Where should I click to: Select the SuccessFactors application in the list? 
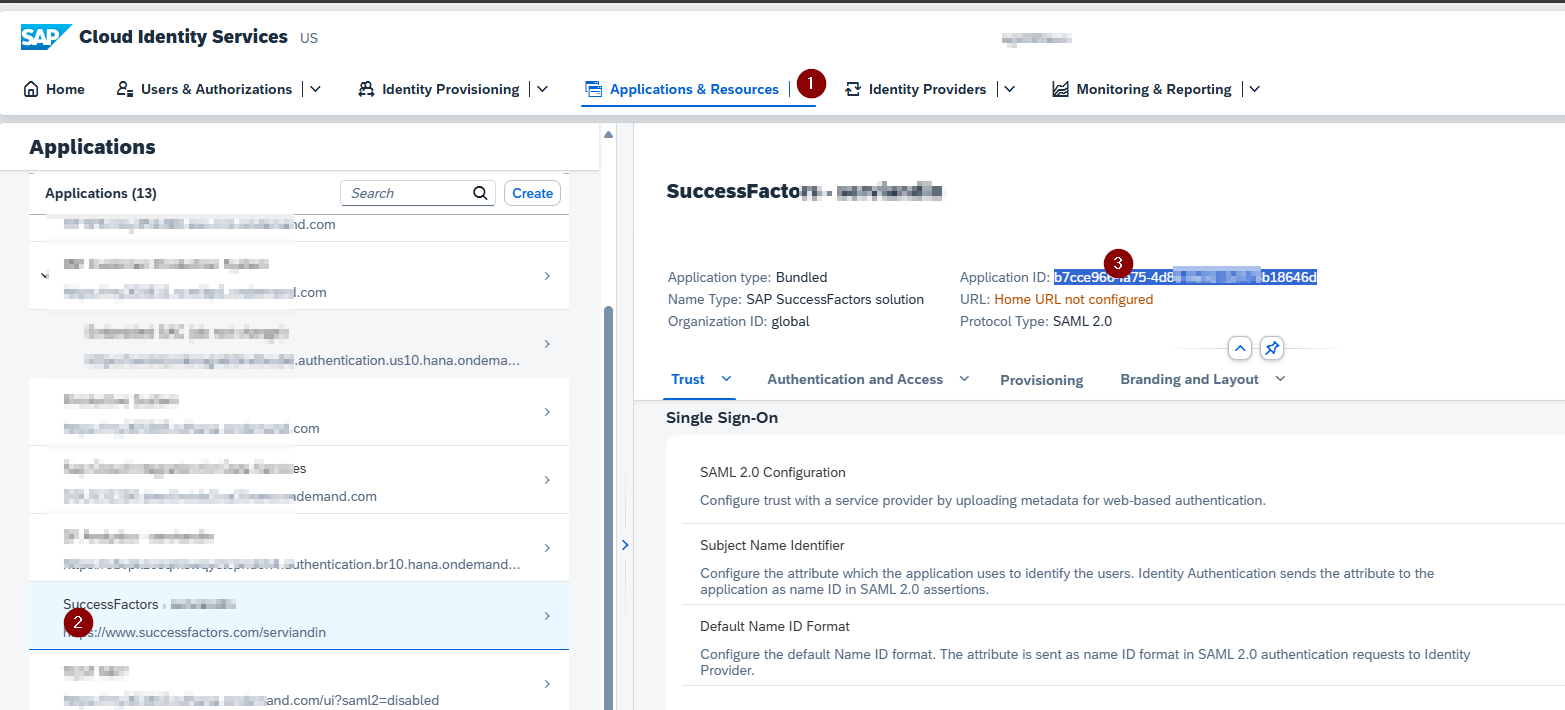tap(299, 616)
